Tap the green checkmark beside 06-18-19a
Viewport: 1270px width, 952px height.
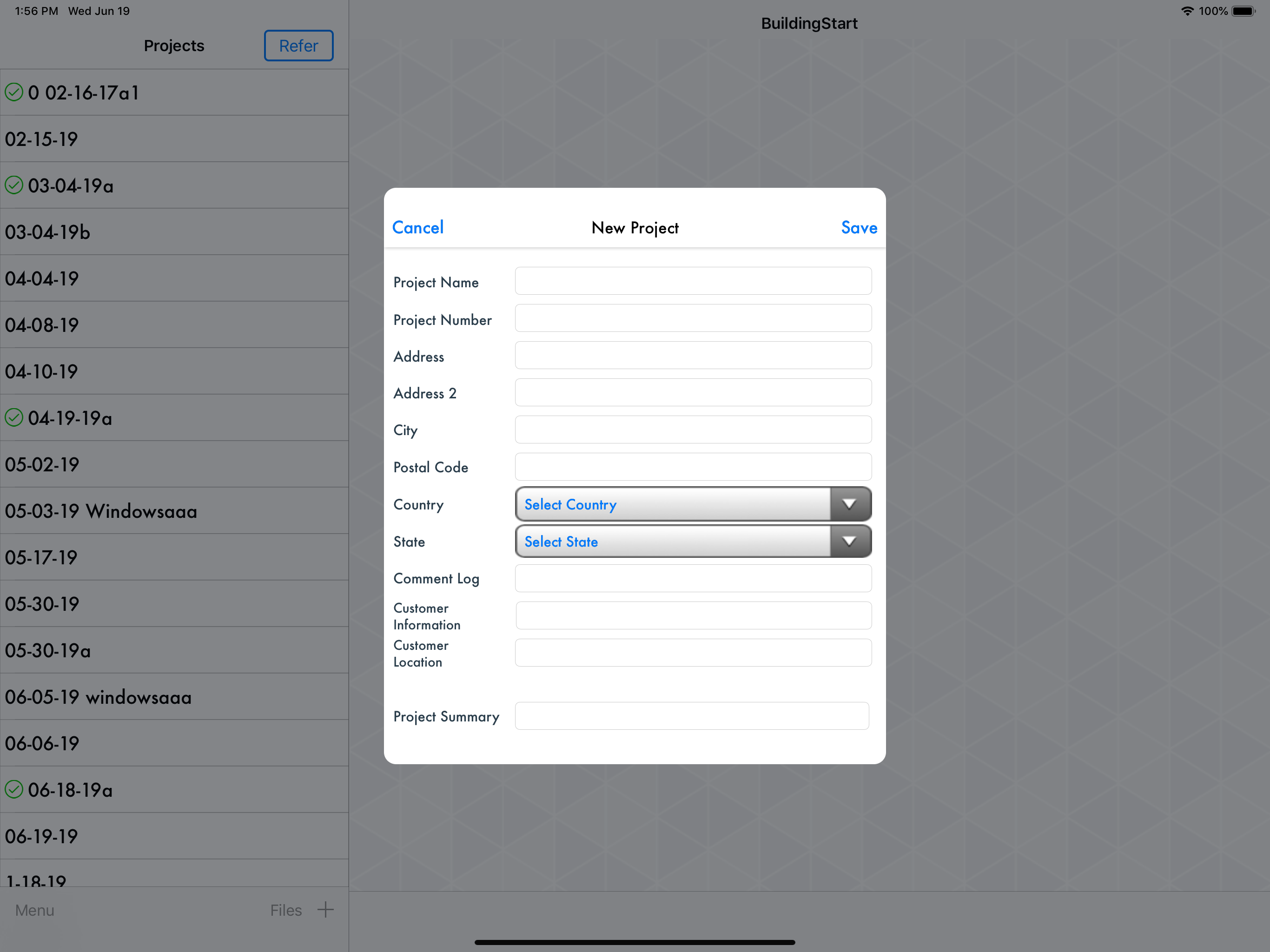(14, 789)
